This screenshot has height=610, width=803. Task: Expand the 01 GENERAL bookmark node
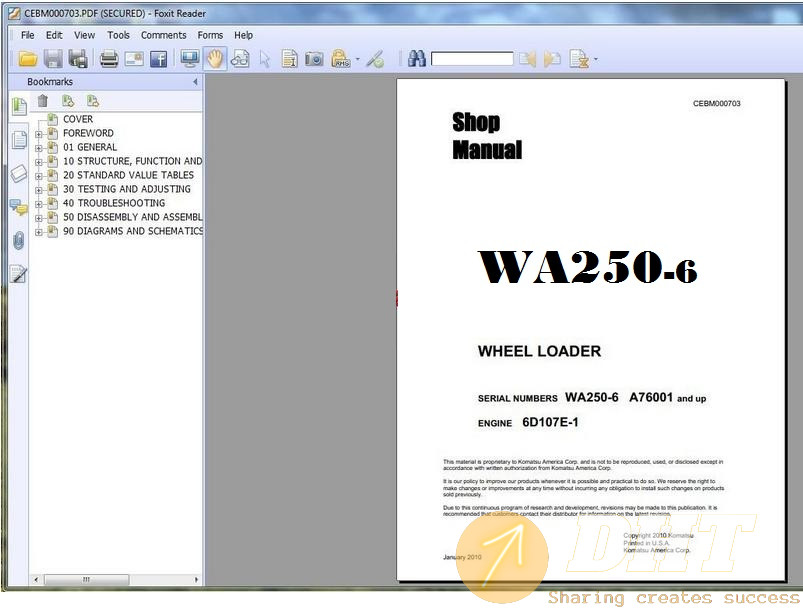tap(39, 148)
